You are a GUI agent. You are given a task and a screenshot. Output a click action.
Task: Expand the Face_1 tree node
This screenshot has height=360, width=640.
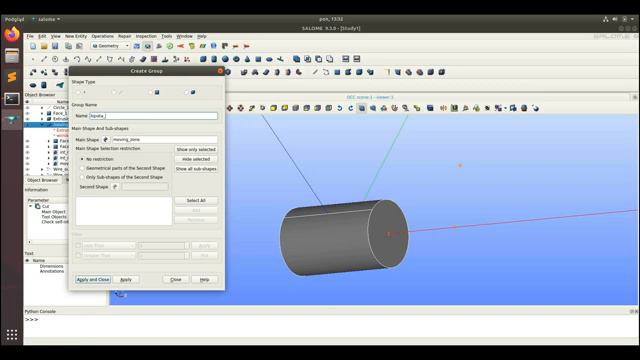pos(42,113)
